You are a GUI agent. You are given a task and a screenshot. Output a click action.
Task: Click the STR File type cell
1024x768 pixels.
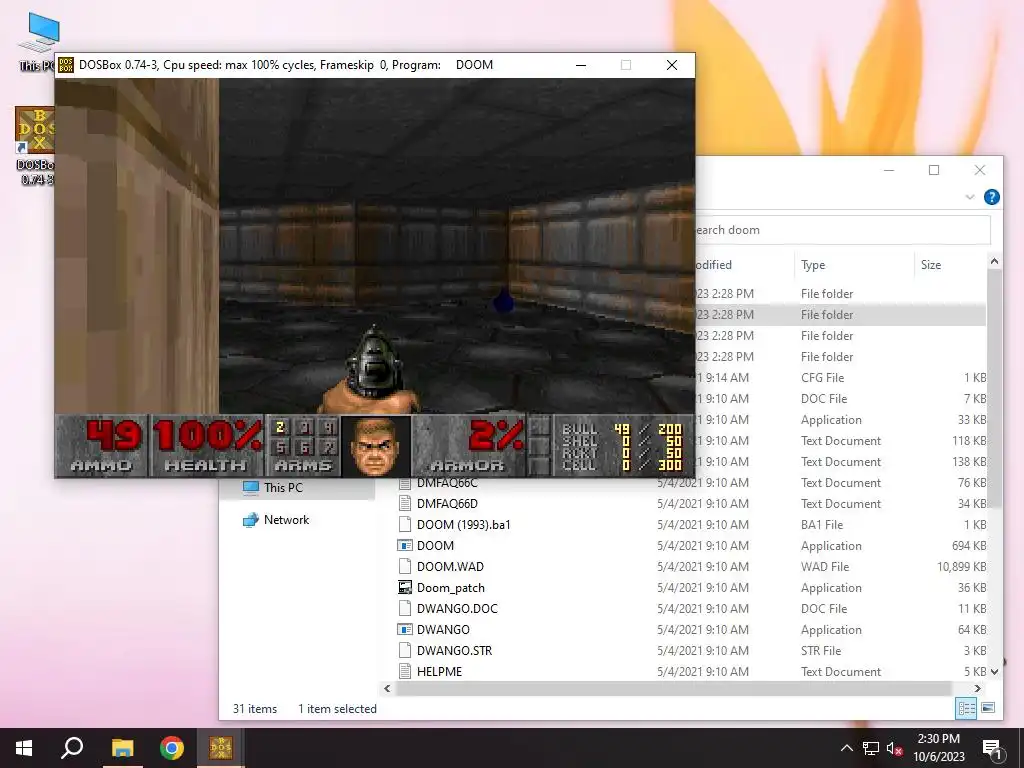[x=821, y=650]
